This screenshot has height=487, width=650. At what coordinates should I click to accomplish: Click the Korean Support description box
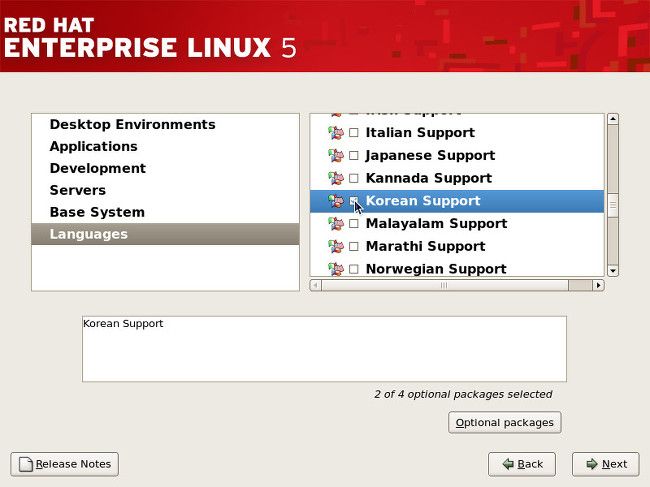pos(324,349)
